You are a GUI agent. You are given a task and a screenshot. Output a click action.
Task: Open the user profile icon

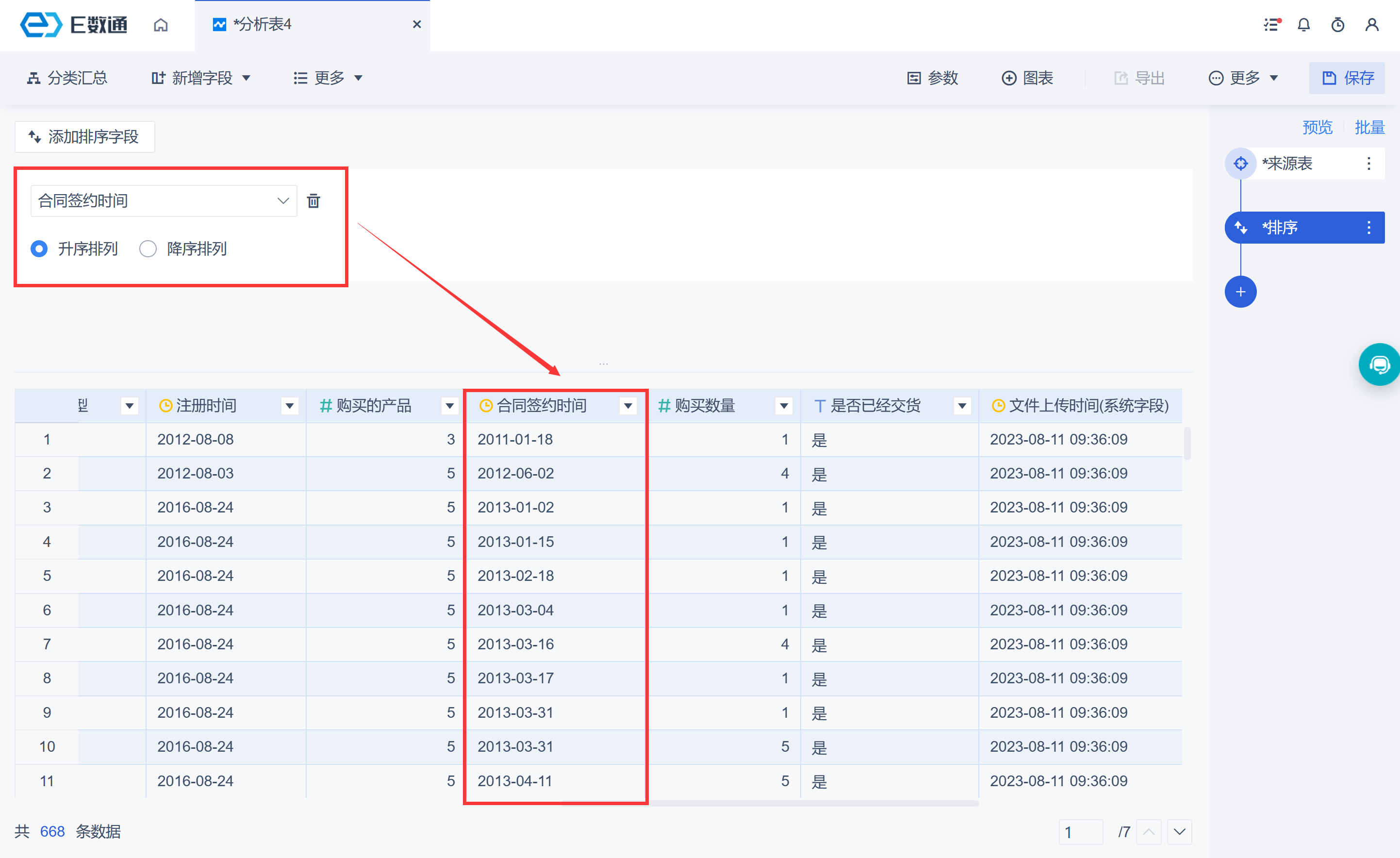[1371, 25]
